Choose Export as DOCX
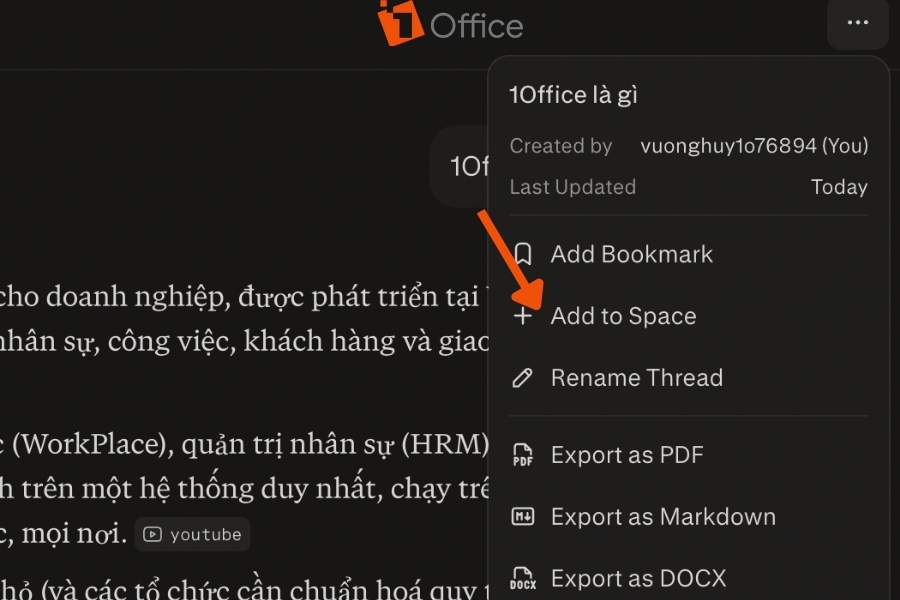 pos(688,577)
